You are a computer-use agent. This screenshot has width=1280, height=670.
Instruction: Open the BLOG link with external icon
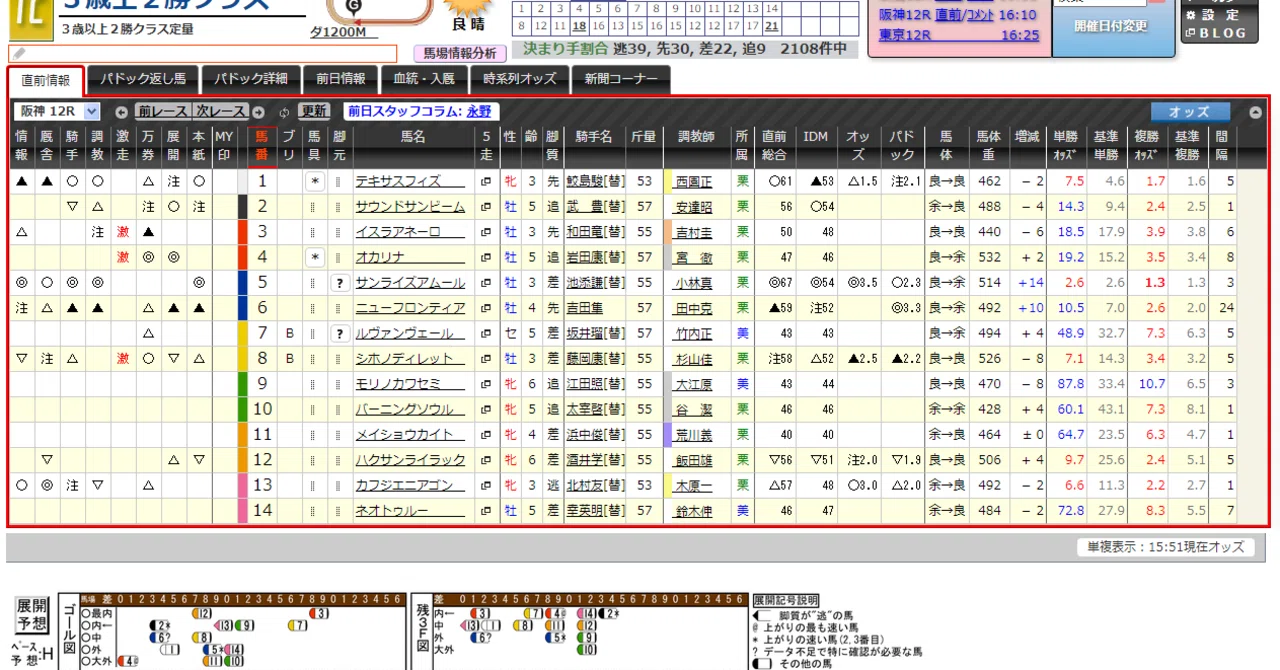1215,33
